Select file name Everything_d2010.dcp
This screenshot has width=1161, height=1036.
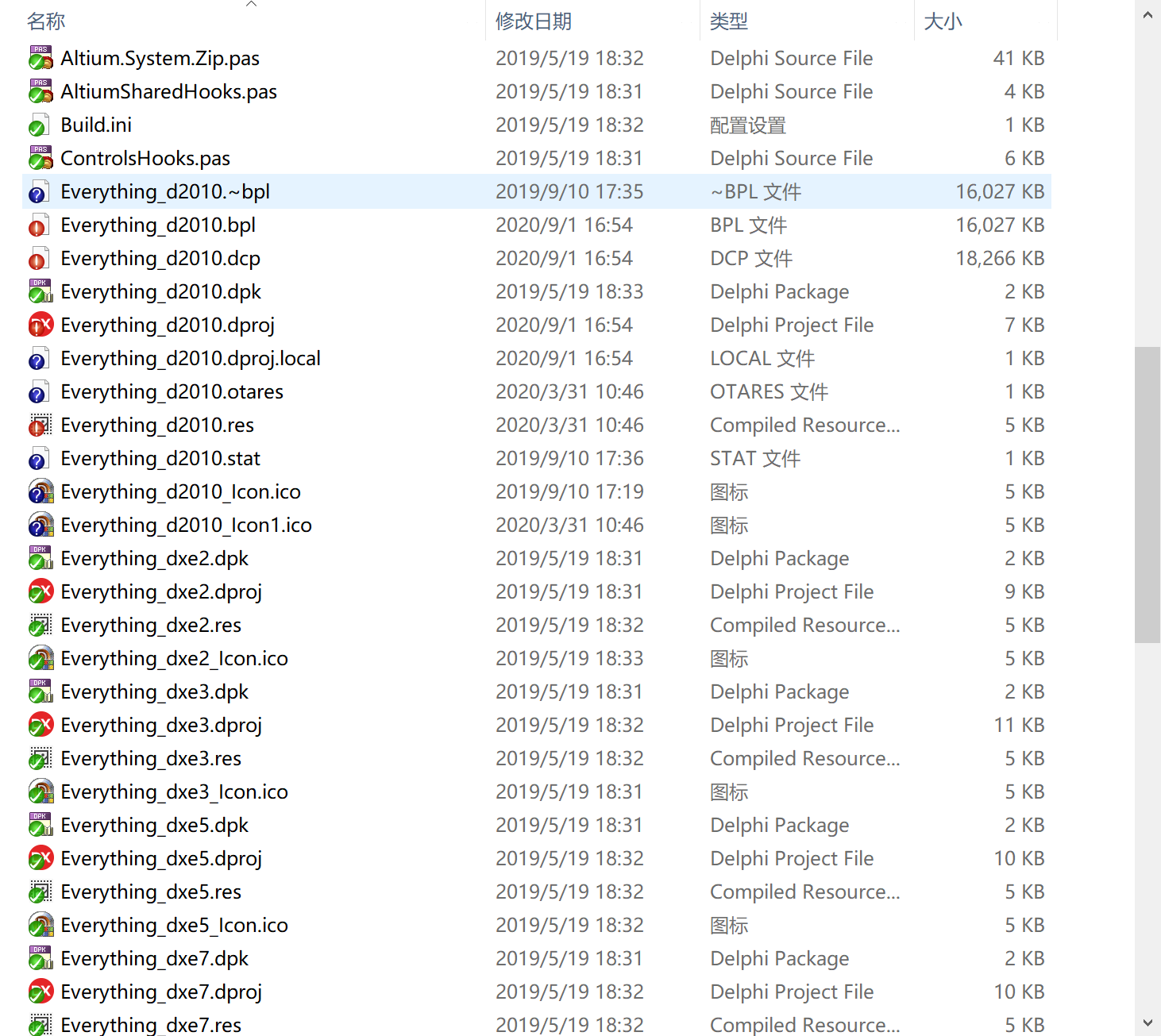pos(160,258)
